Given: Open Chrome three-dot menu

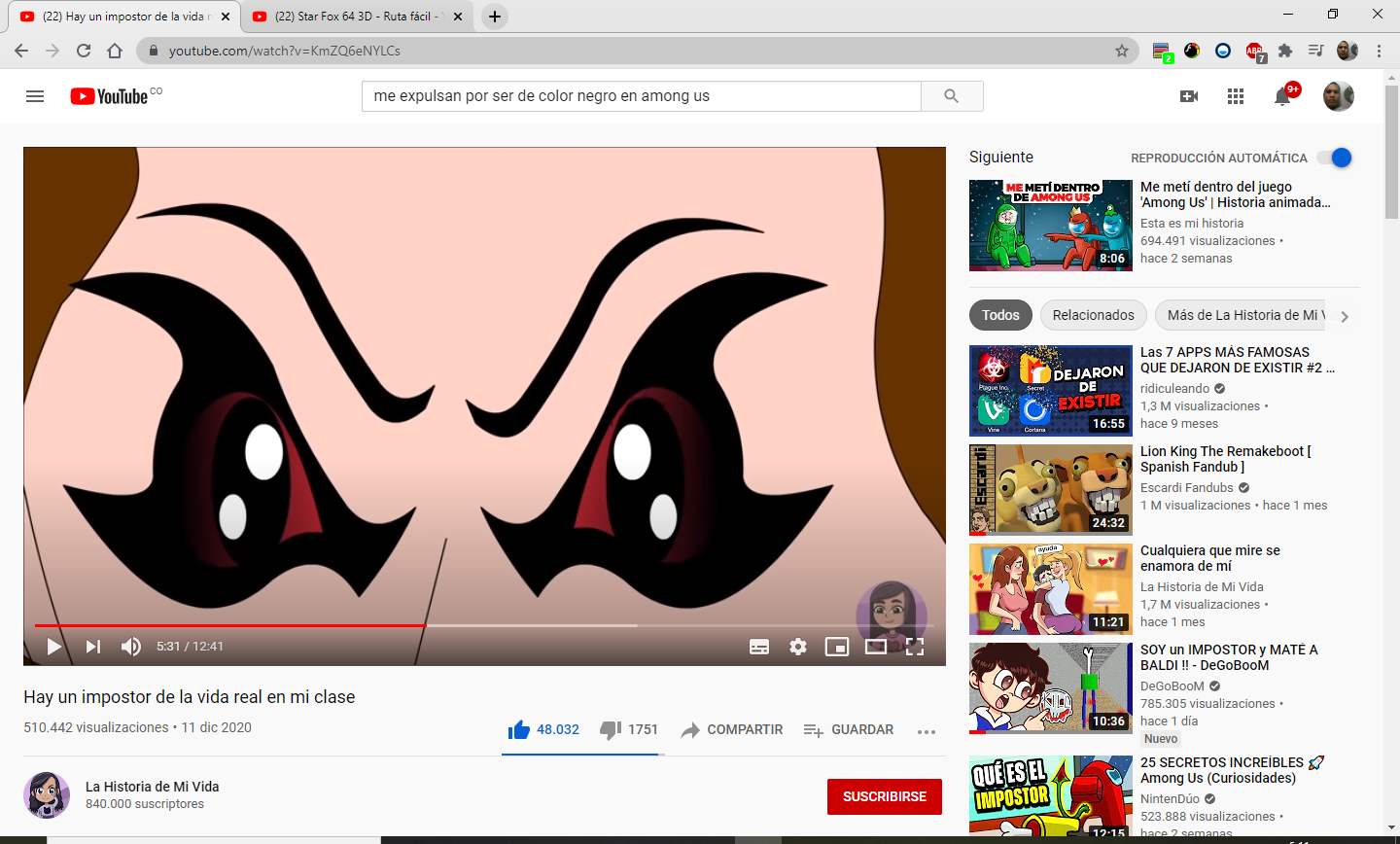Looking at the screenshot, I should [1380, 51].
